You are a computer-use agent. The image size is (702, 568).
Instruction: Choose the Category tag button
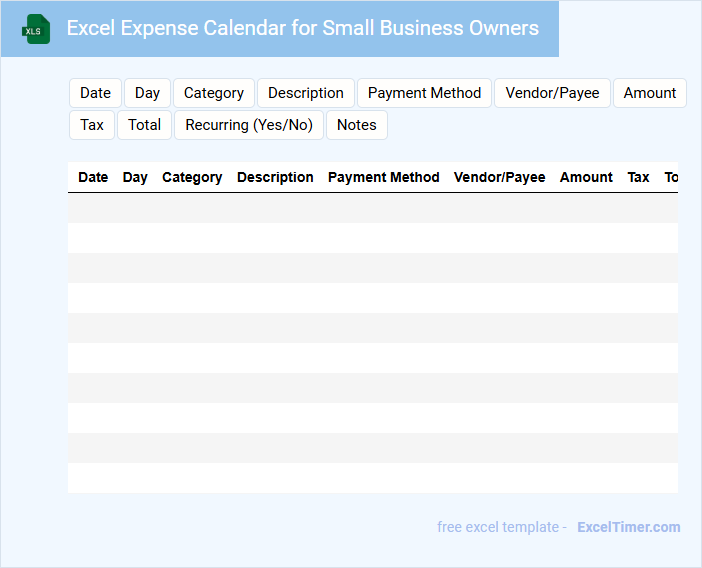(214, 93)
